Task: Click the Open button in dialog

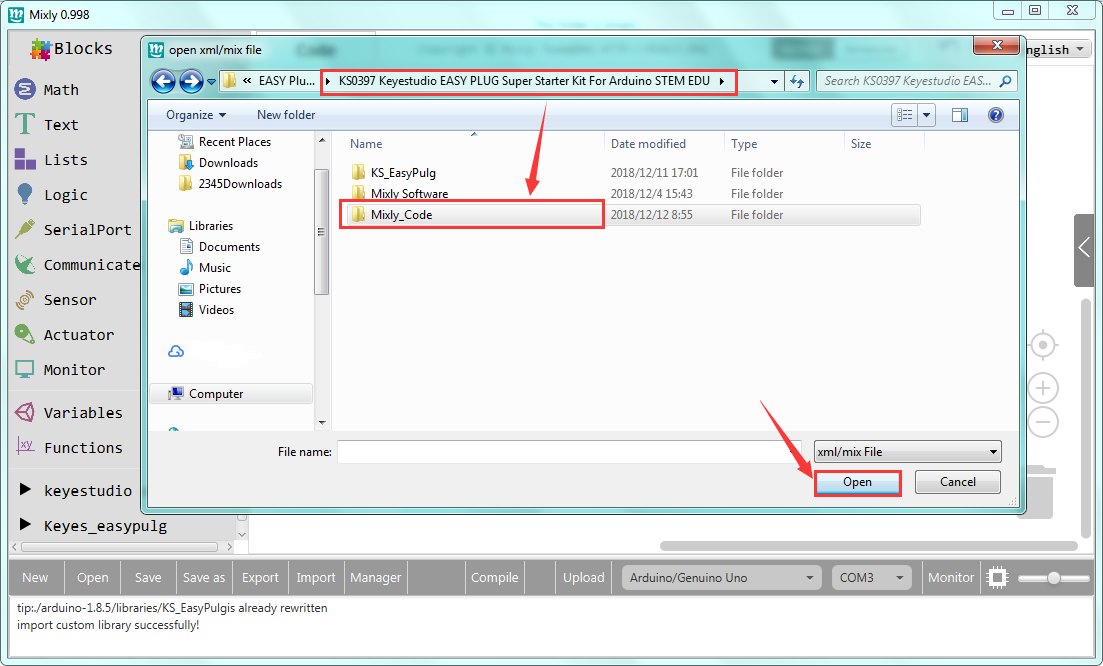Action: point(857,482)
